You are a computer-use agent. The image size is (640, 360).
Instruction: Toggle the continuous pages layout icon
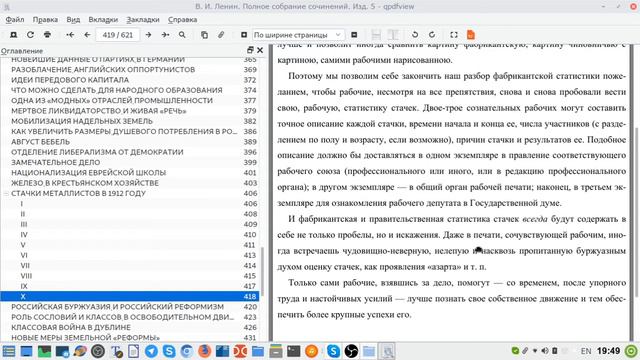[x=376, y=35]
